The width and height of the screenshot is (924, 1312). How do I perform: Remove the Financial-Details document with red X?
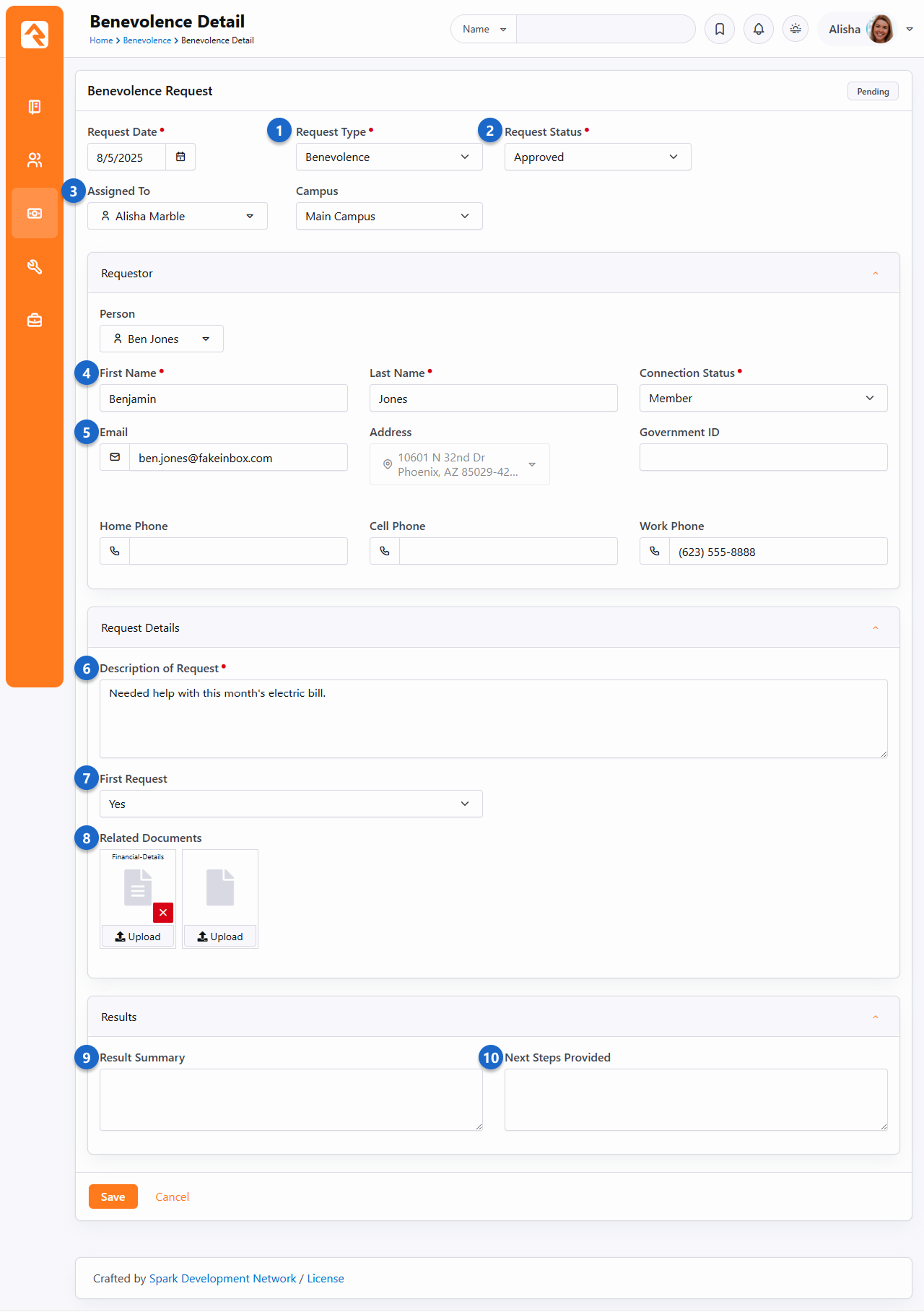[x=163, y=913]
